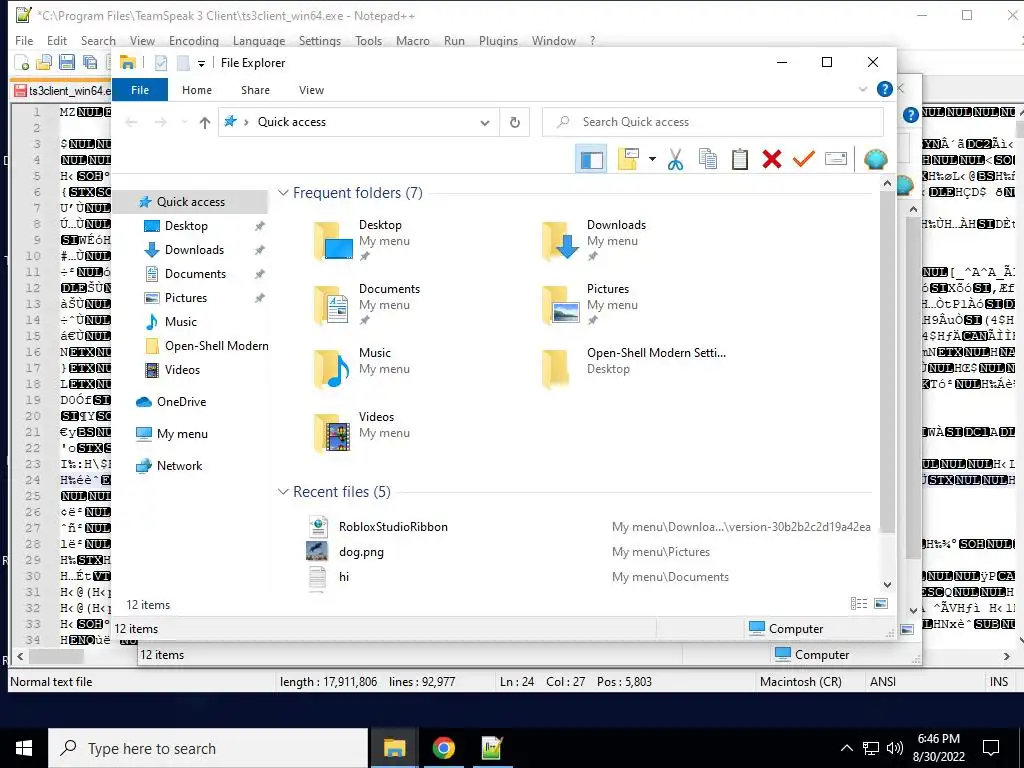Select Downloads in the navigation pane

click(x=194, y=250)
